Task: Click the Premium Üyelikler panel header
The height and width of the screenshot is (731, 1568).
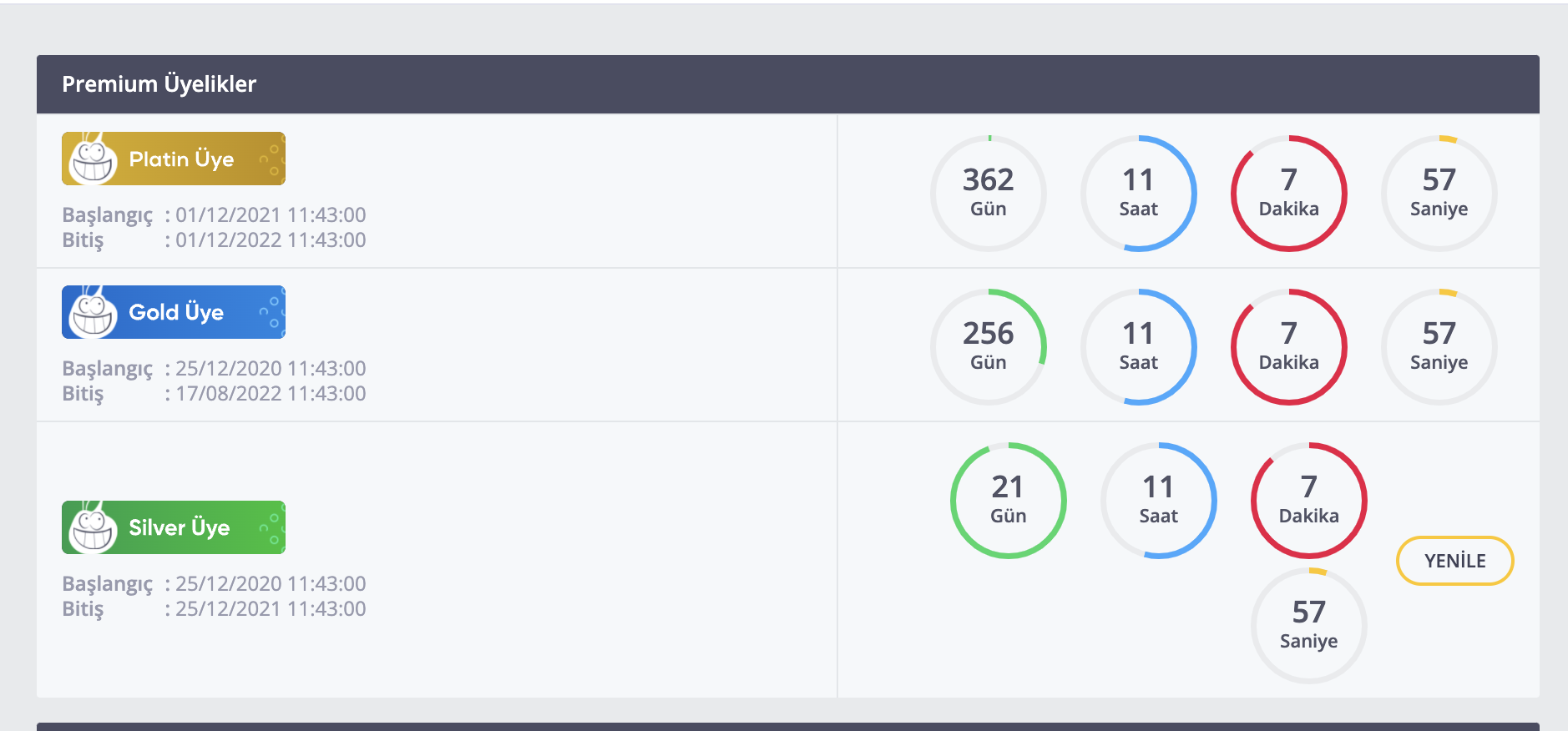Action: click(788, 84)
